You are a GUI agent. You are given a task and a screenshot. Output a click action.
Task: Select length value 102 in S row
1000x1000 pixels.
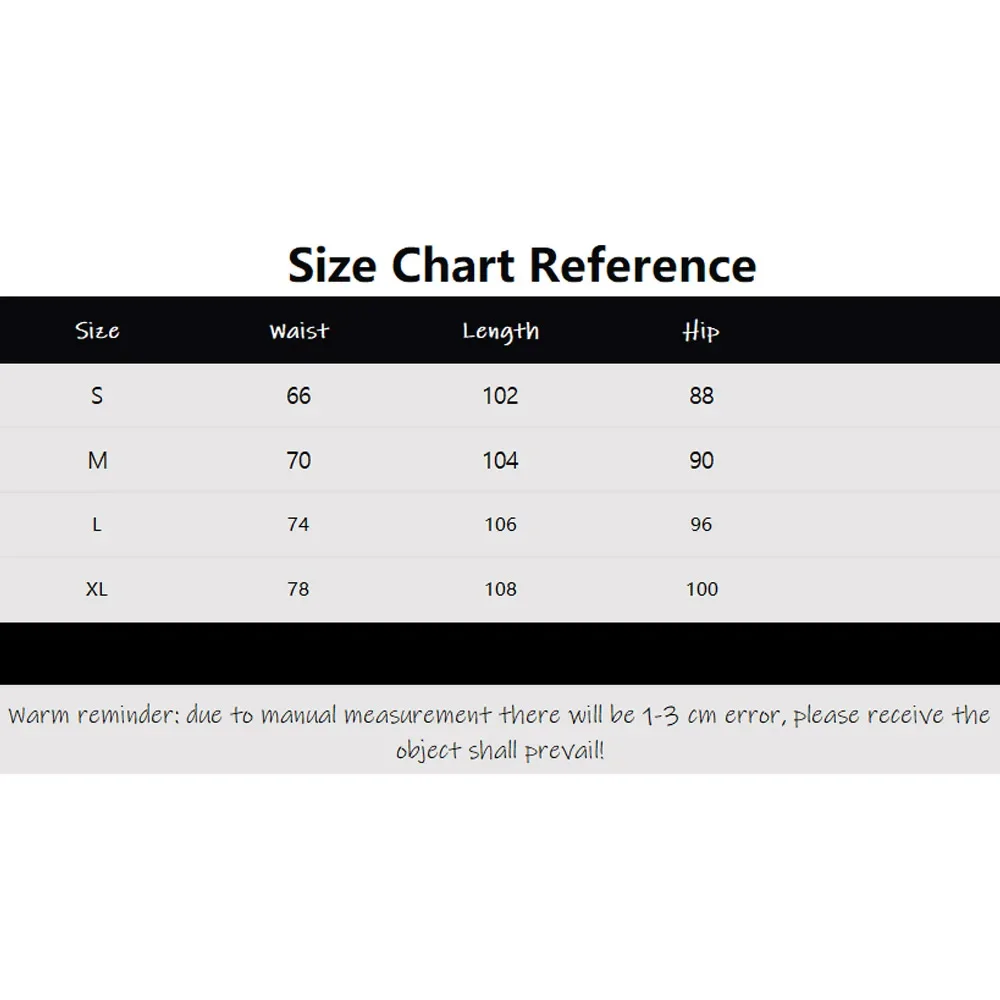[500, 396]
